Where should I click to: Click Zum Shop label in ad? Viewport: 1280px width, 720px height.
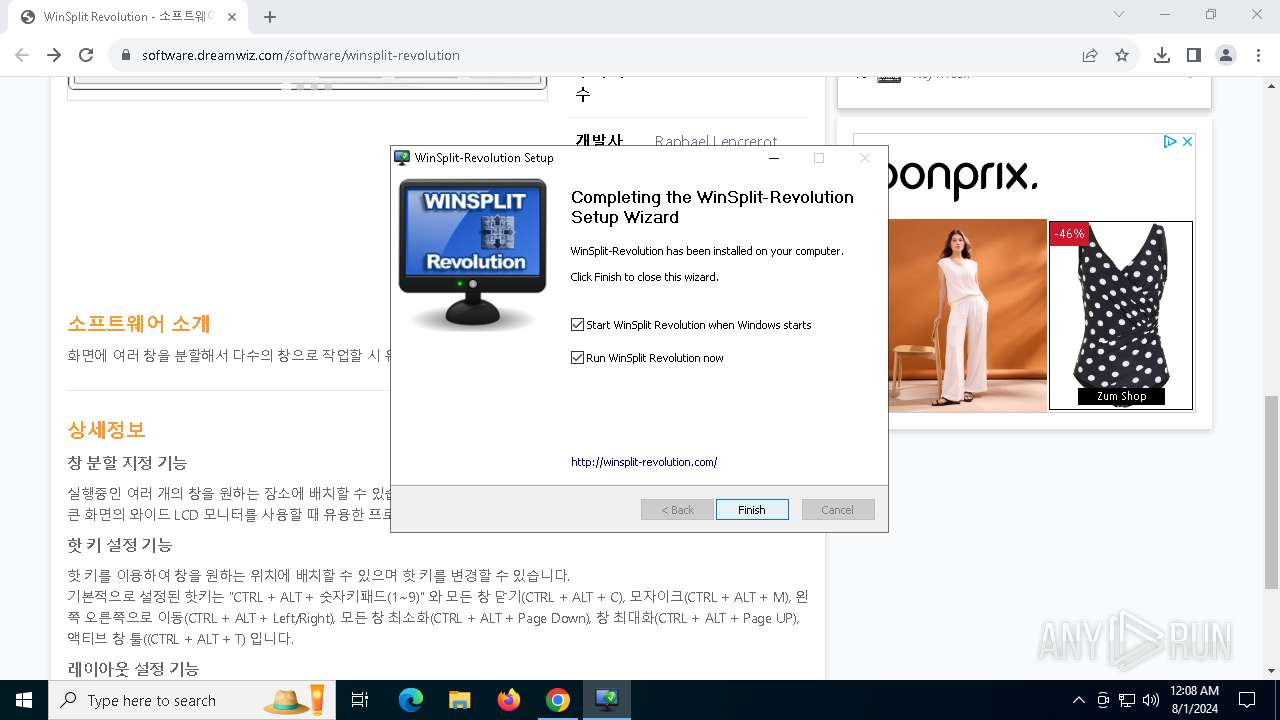1121,396
